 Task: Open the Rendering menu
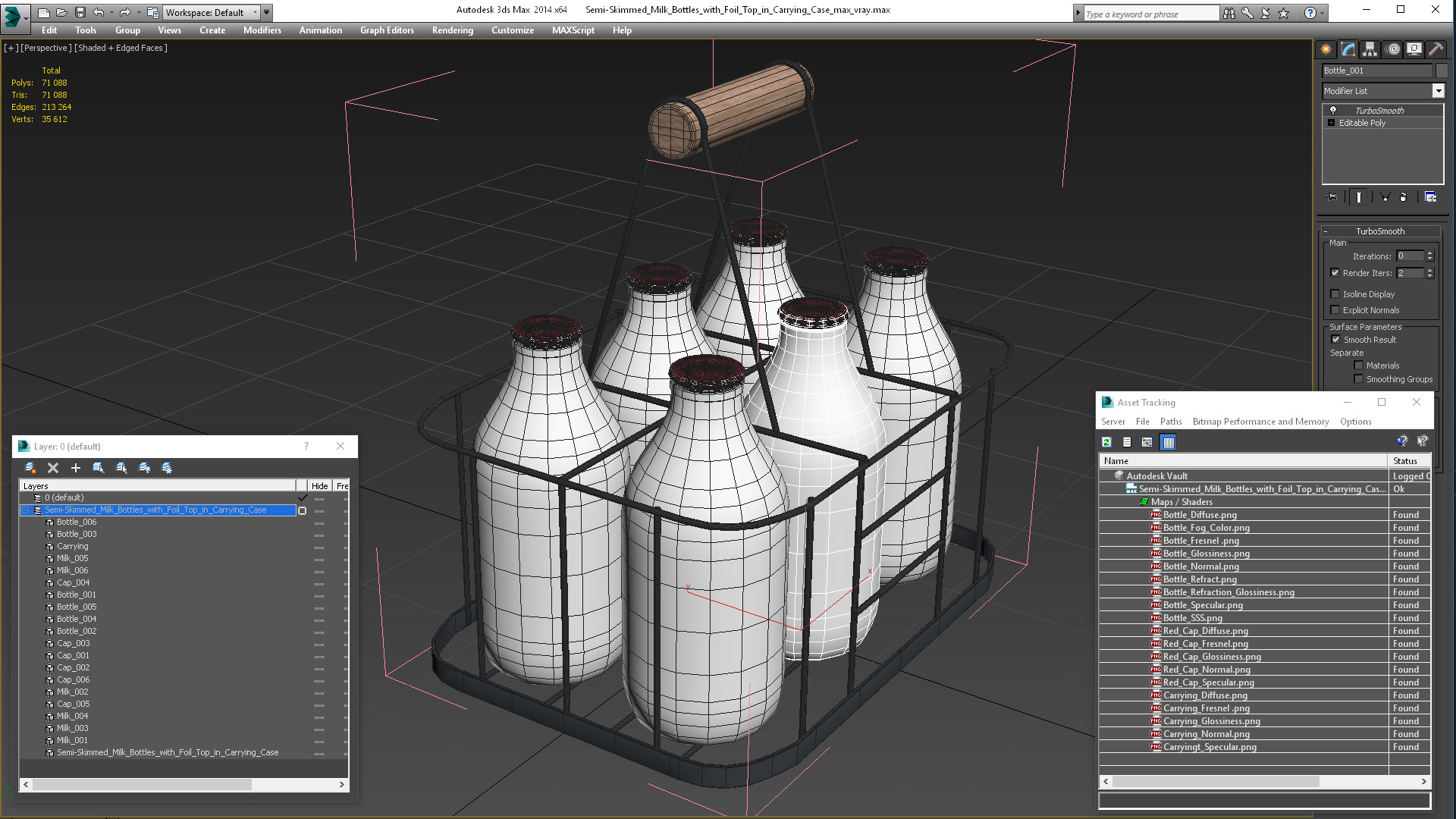pos(453,30)
